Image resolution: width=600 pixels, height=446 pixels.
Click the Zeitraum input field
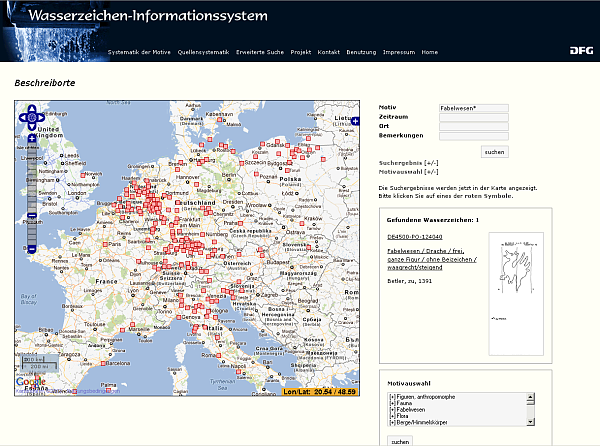click(473, 117)
